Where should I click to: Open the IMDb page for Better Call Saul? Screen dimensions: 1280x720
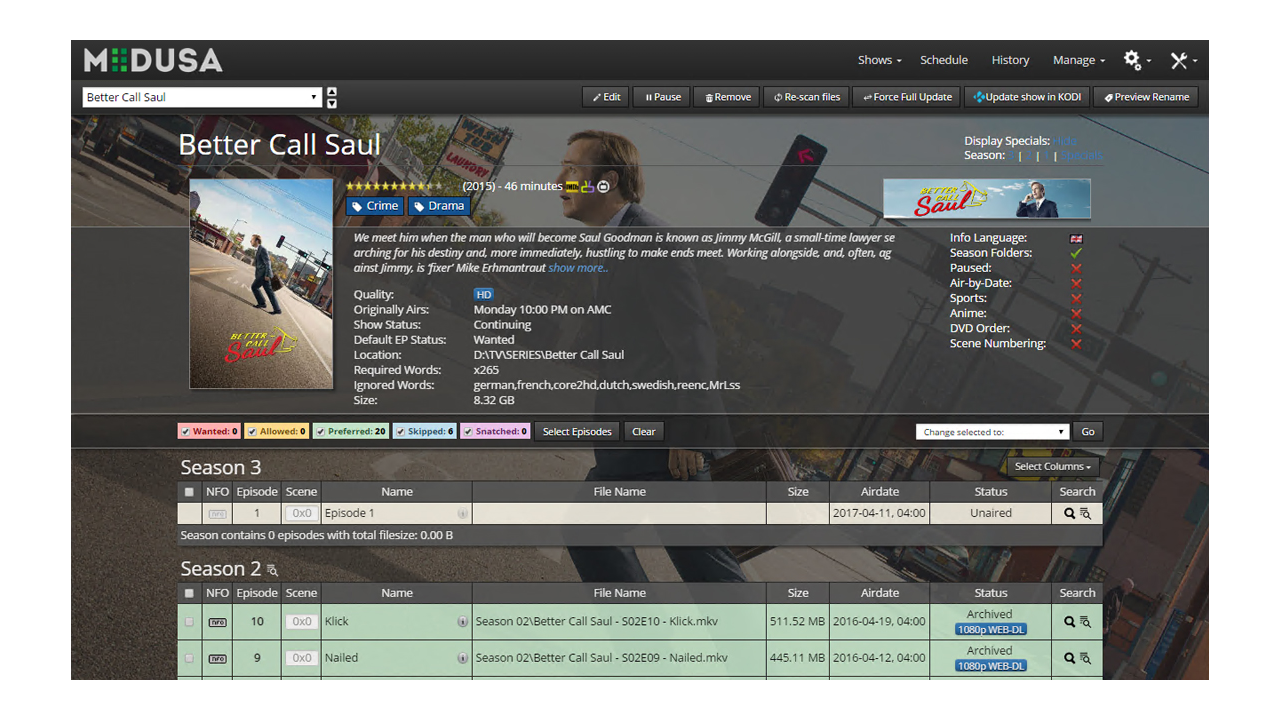coord(572,186)
